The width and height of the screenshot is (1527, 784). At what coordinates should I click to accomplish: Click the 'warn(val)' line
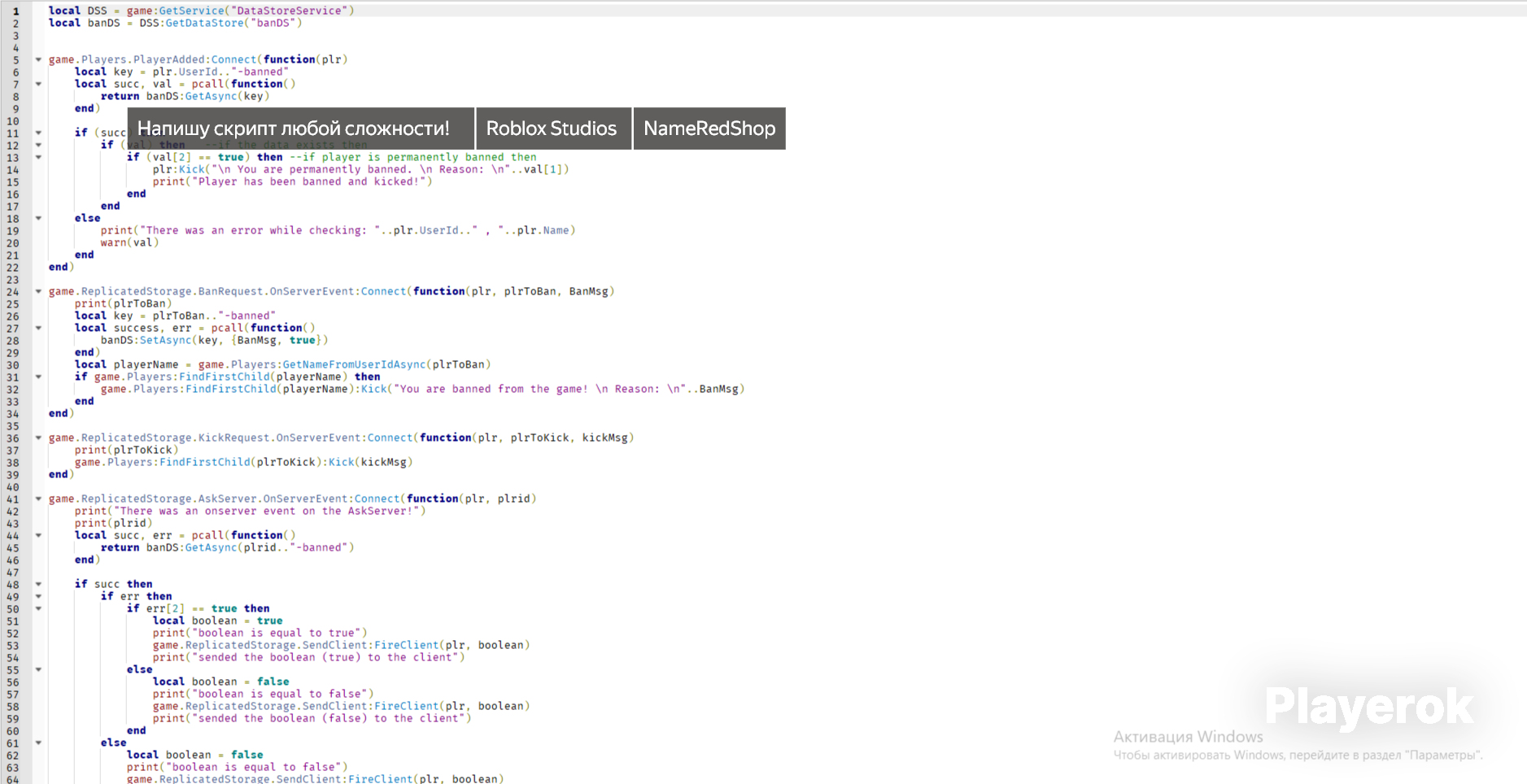pyautogui.click(x=129, y=242)
